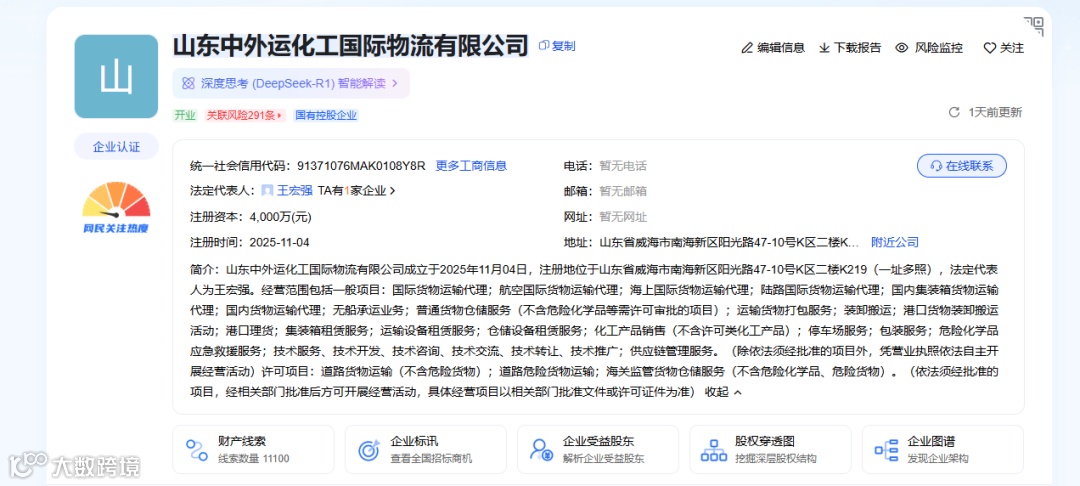Click the blue 山 company logo
The height and width of the screenshot is (486, 1080).
point(116,76)
